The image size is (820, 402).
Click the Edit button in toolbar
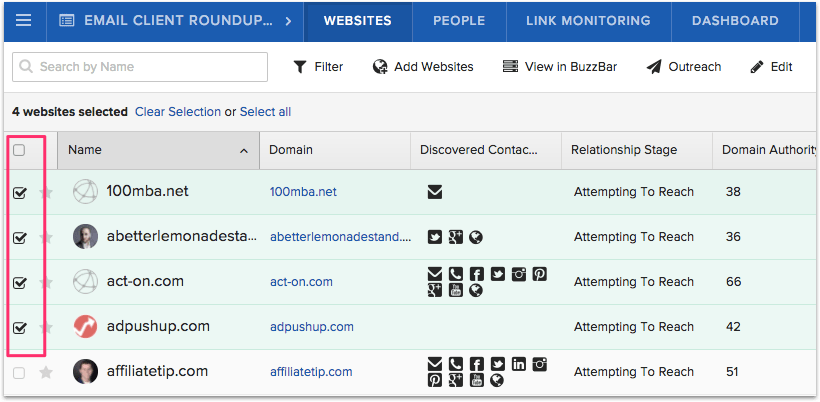[x=771, y=67]
